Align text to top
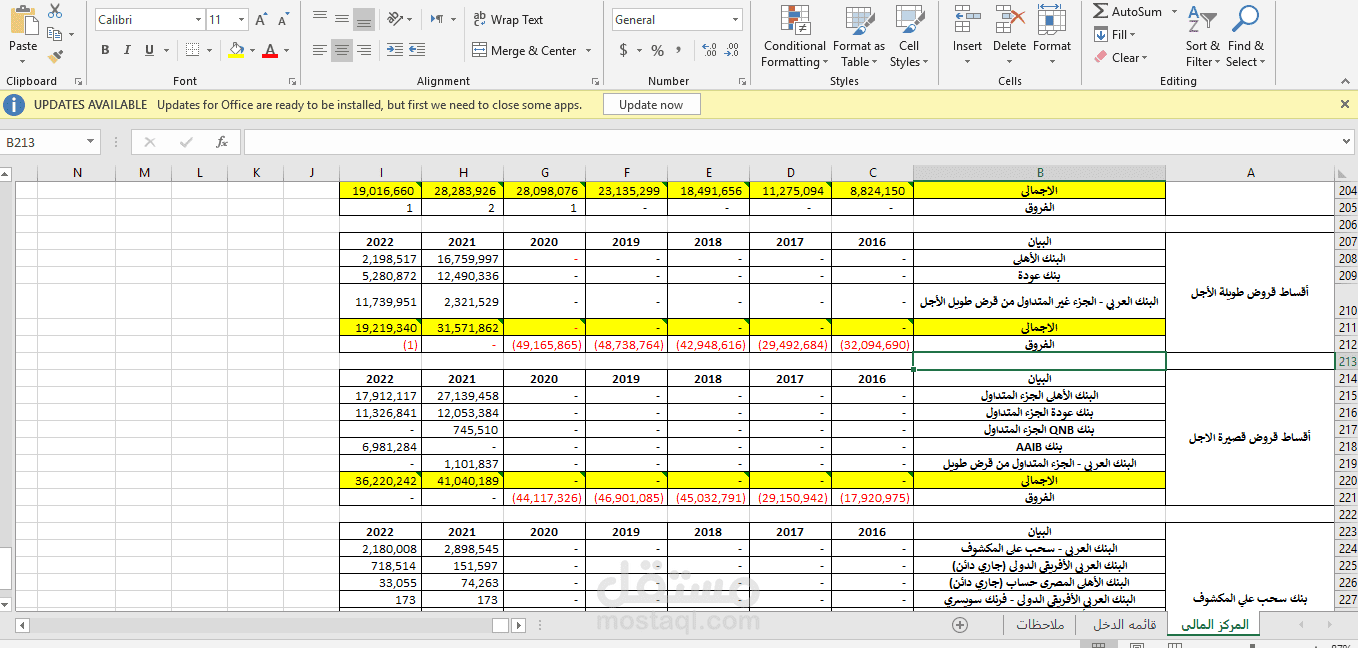The width and height of the screenshot is (1358, 648). 319,18
